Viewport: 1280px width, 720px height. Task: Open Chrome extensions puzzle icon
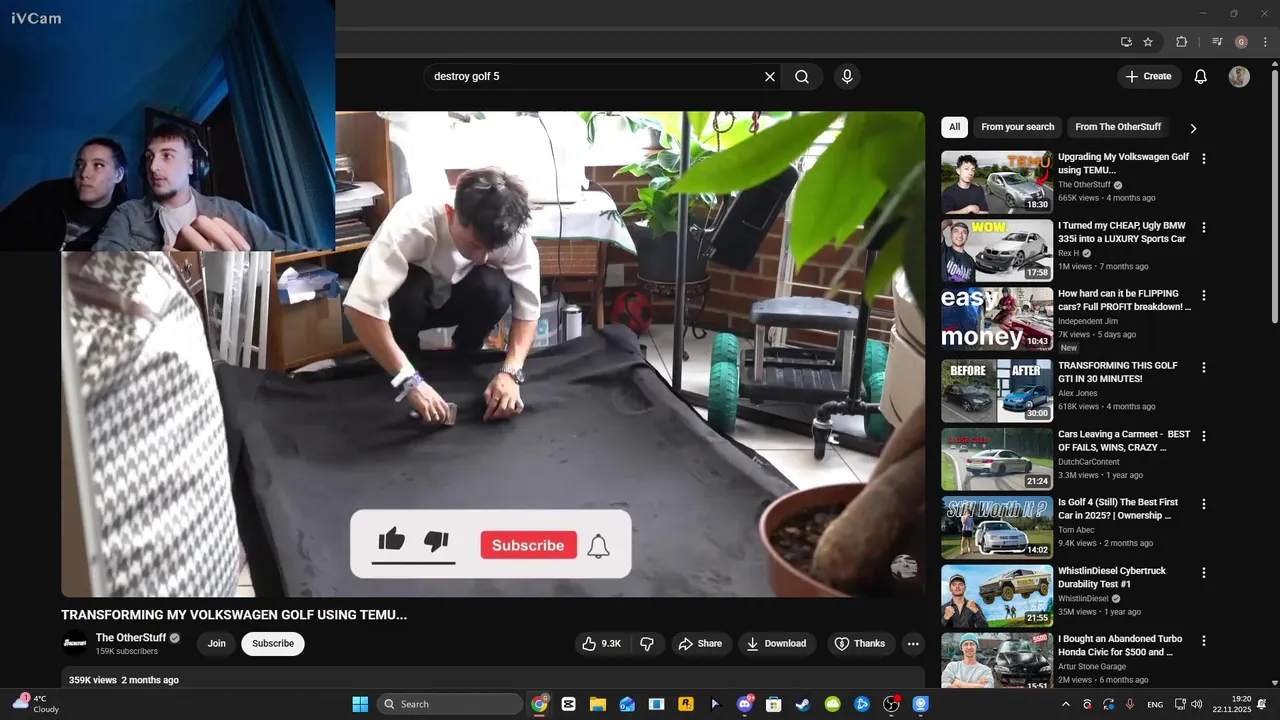1181,42
